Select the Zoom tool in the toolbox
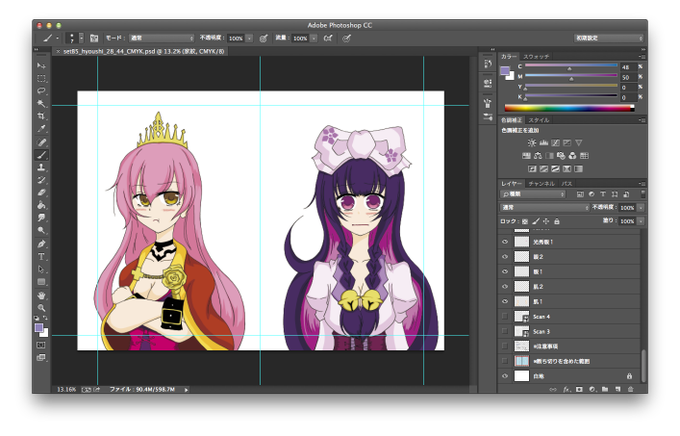The image size is (680, 436). pos(41,308)
